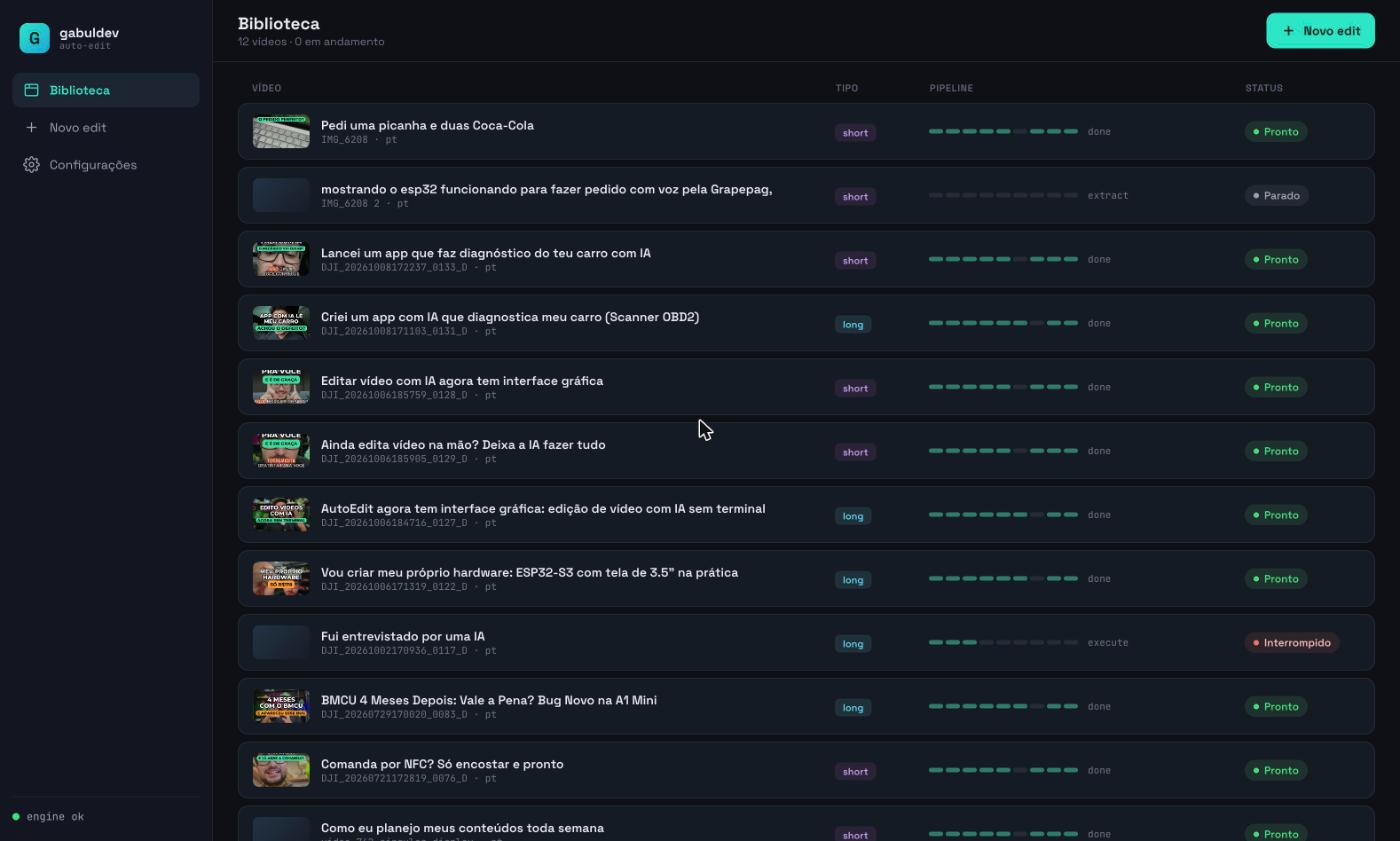Viewport: 1400px width, 841px height.
Task: Open 'Comanda por NFC? Só encostar e pronto'
Action: pos(806,770)
